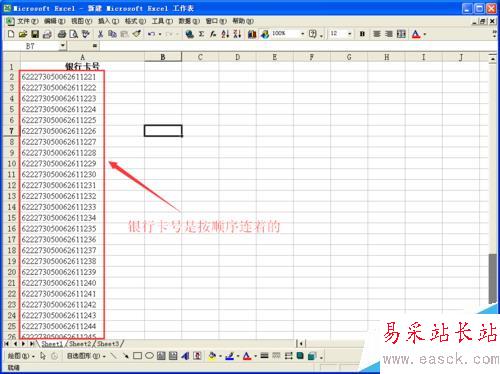Select the Rectangle drawing tool

coord(137,356)
